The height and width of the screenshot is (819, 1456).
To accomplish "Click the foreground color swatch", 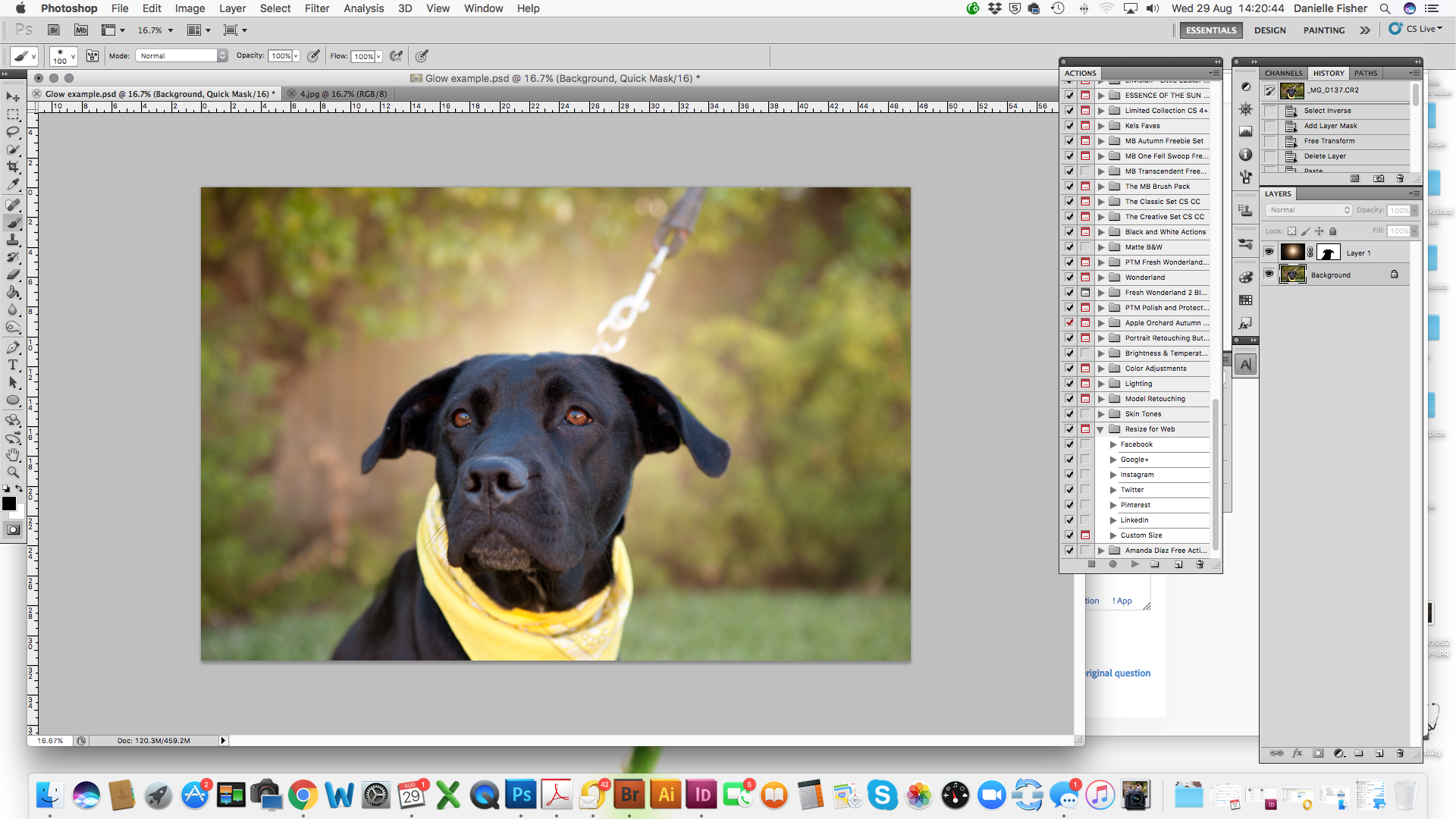I will [8, 503].
